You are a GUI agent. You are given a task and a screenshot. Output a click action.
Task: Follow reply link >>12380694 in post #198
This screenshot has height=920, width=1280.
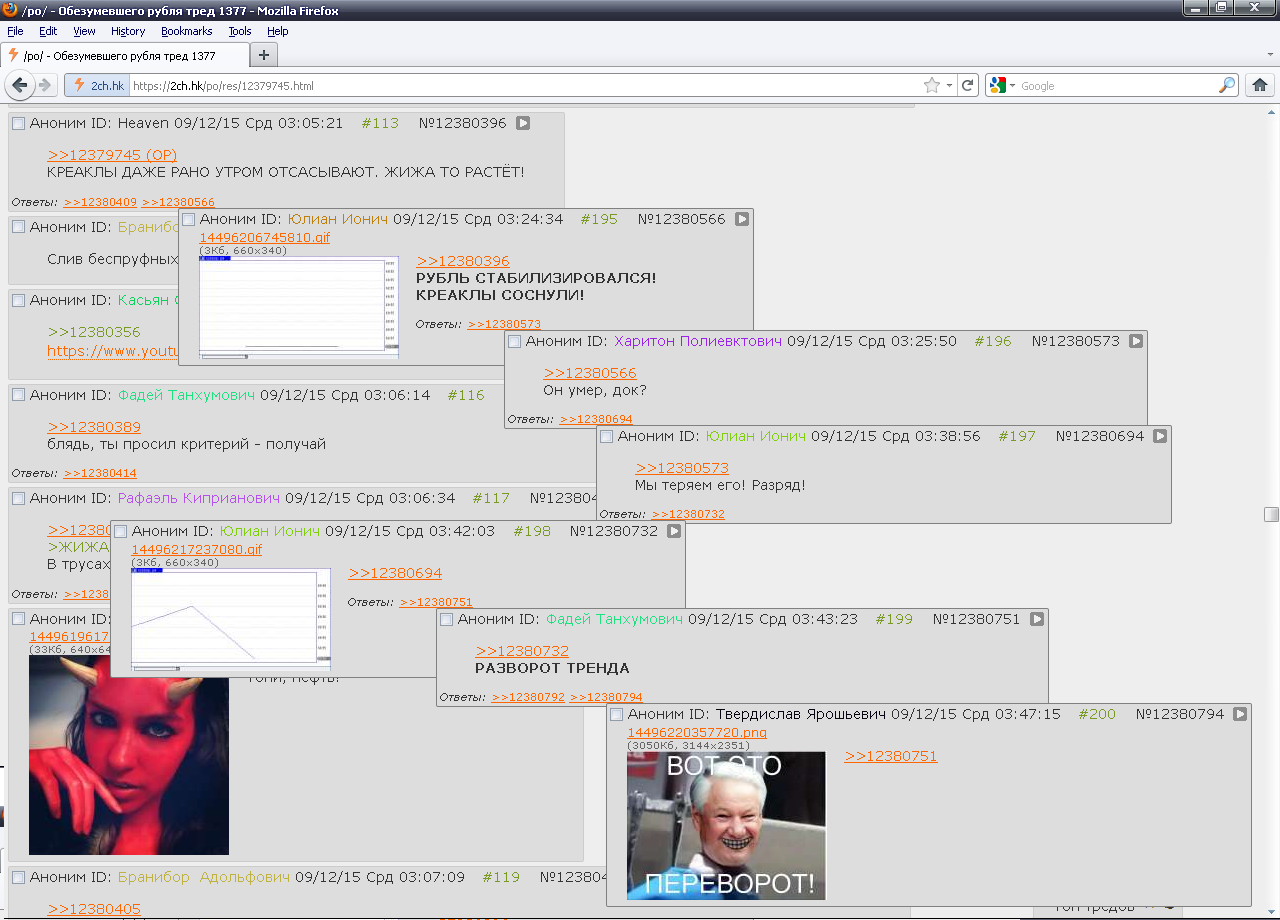point(395,573)
